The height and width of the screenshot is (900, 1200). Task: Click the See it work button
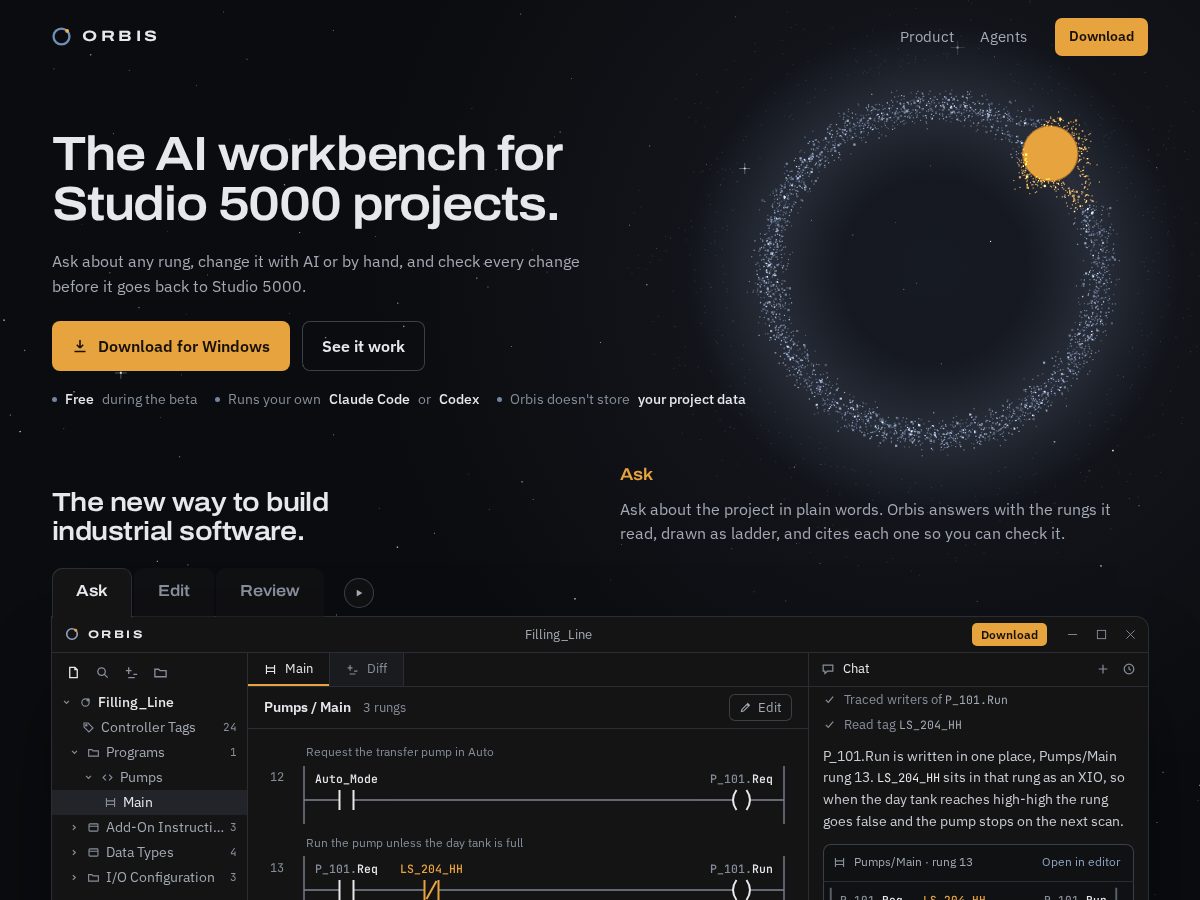coord(363,346)
